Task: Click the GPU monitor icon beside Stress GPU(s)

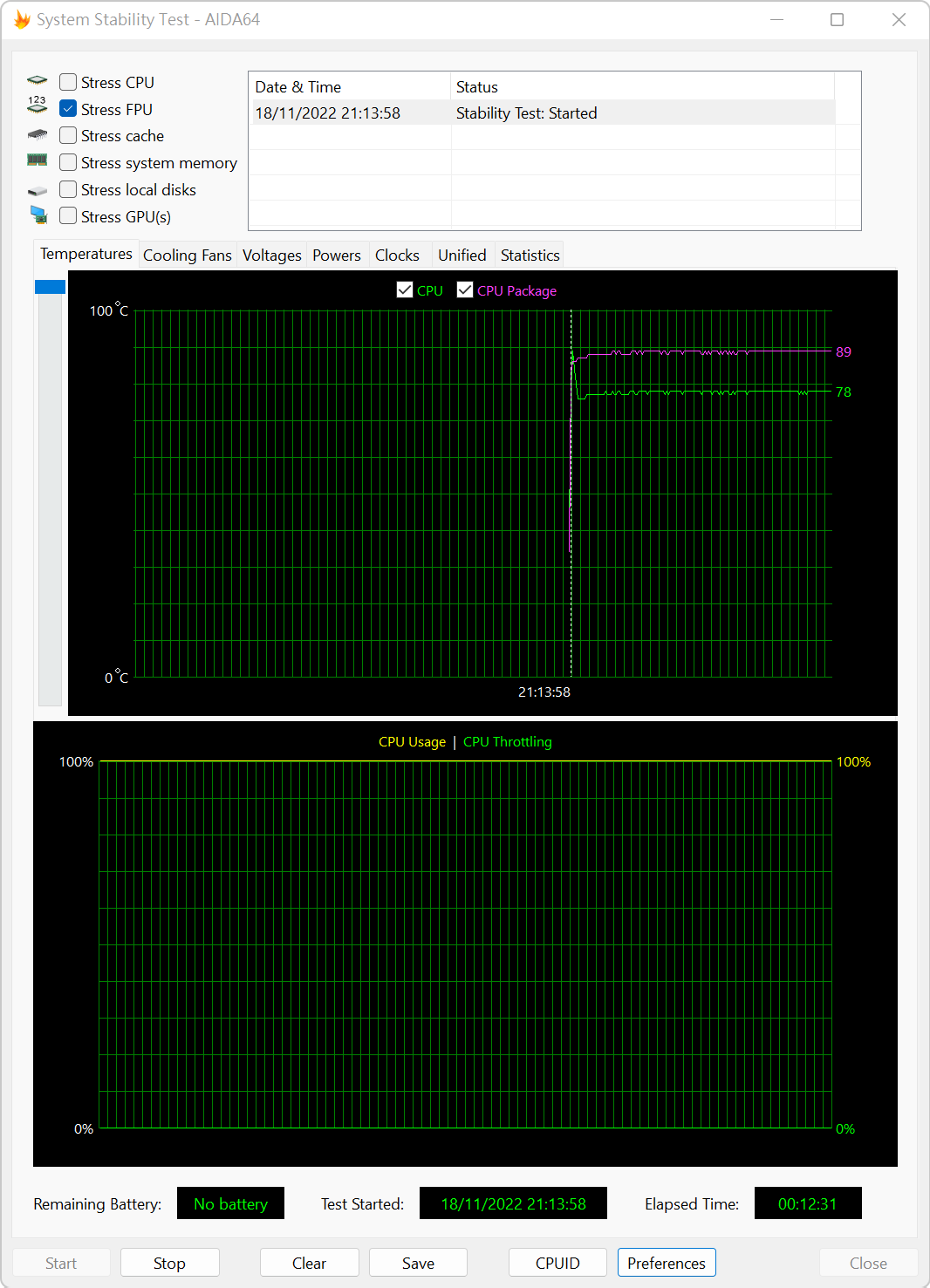Action: click(38, 215)
